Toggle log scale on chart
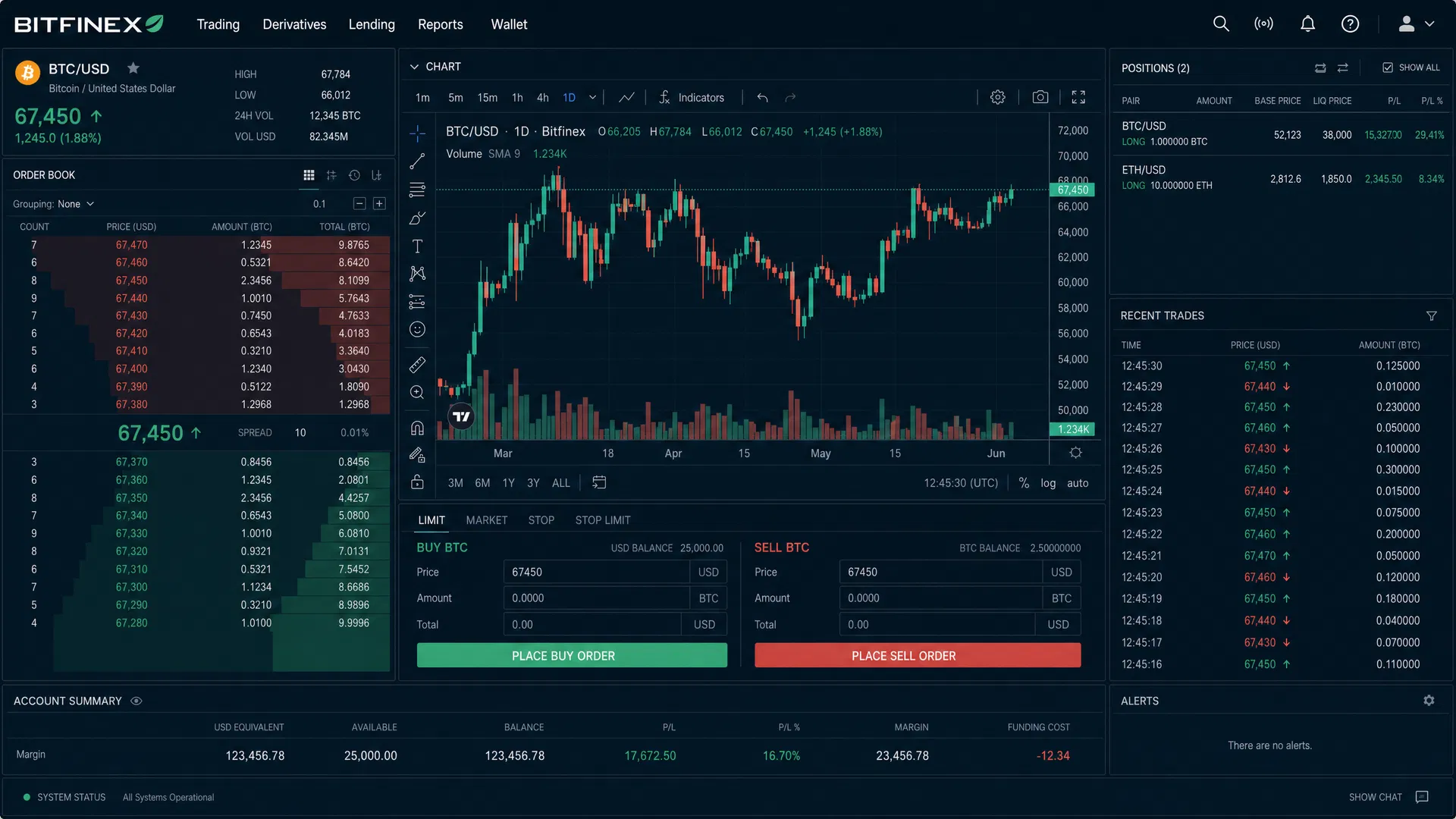The width and height of the screenshot is (1456, 819). [1048, 483]
